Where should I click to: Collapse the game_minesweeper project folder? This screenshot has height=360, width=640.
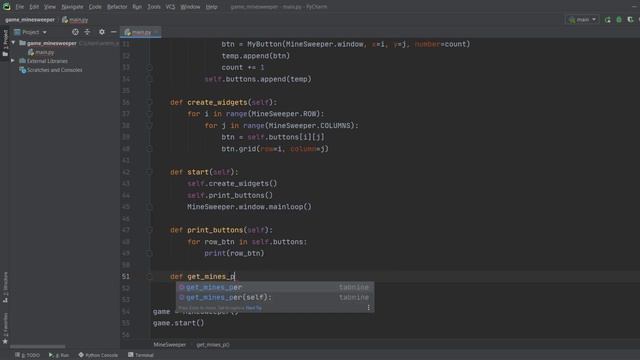click(x=13, y=43)
